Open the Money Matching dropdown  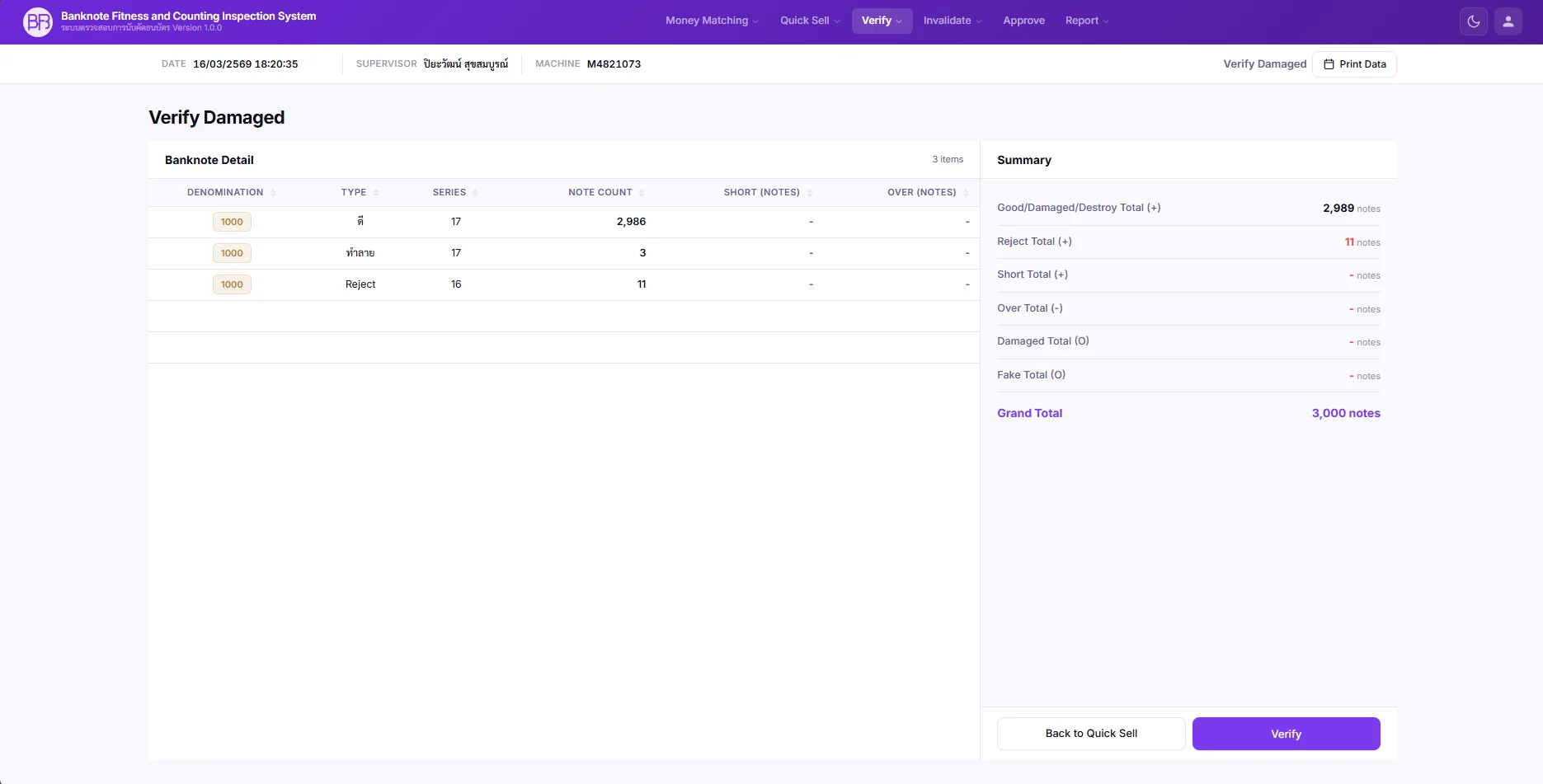[707, 21]
